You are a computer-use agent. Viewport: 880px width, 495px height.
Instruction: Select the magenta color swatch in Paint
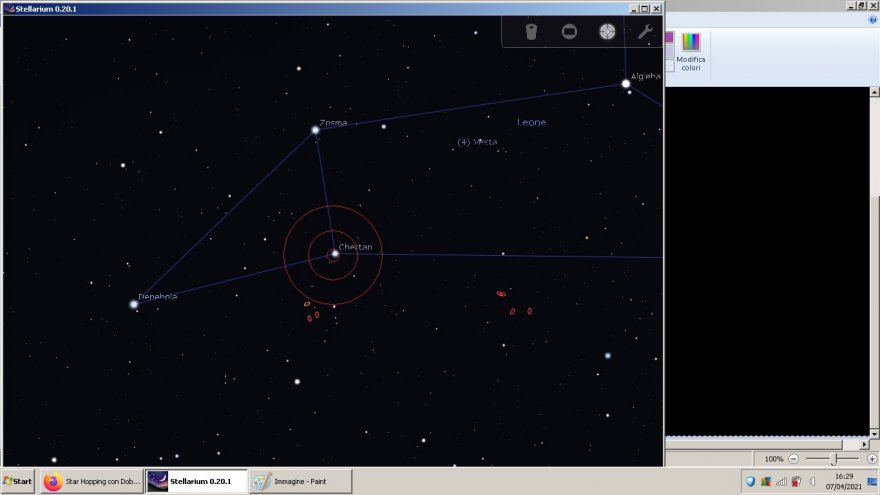[670, 38]
